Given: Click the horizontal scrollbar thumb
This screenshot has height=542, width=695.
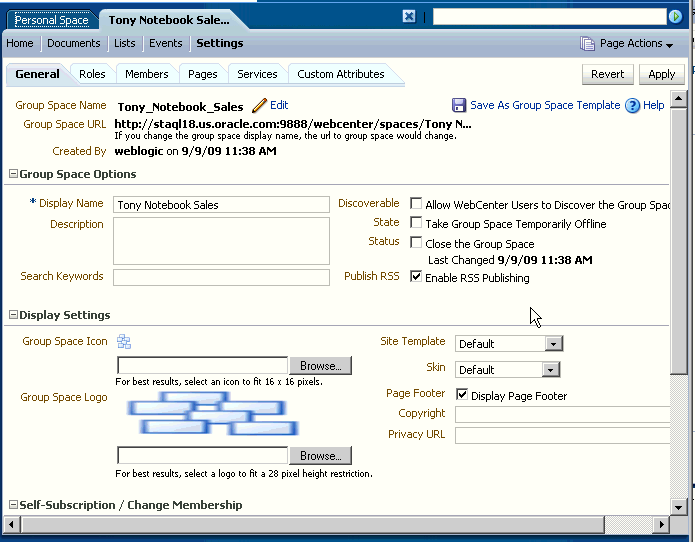Looking at the screenshot, I should click(x=312, y=525).
